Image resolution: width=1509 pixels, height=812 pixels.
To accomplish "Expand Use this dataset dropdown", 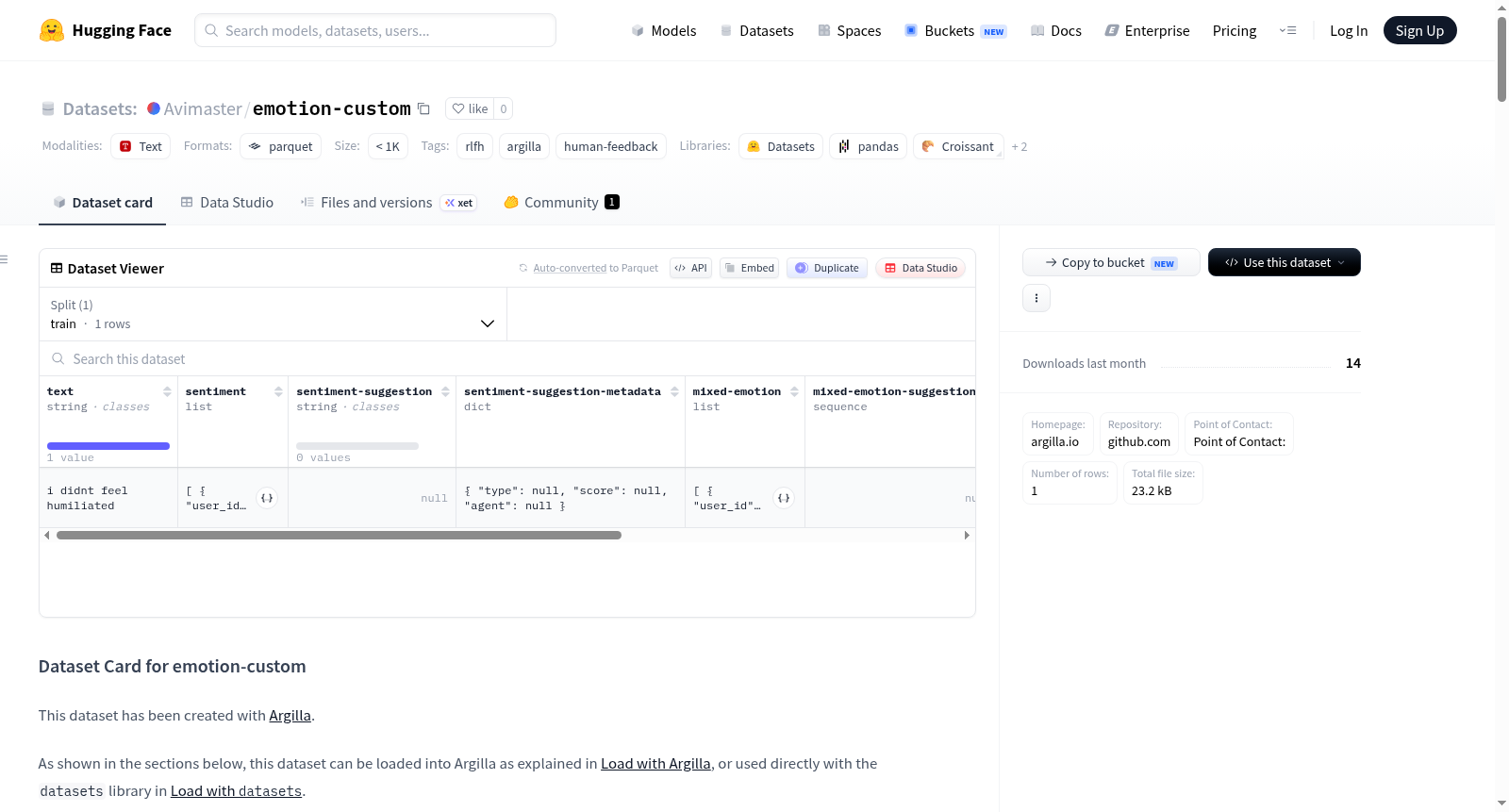I will point(1284,262).
